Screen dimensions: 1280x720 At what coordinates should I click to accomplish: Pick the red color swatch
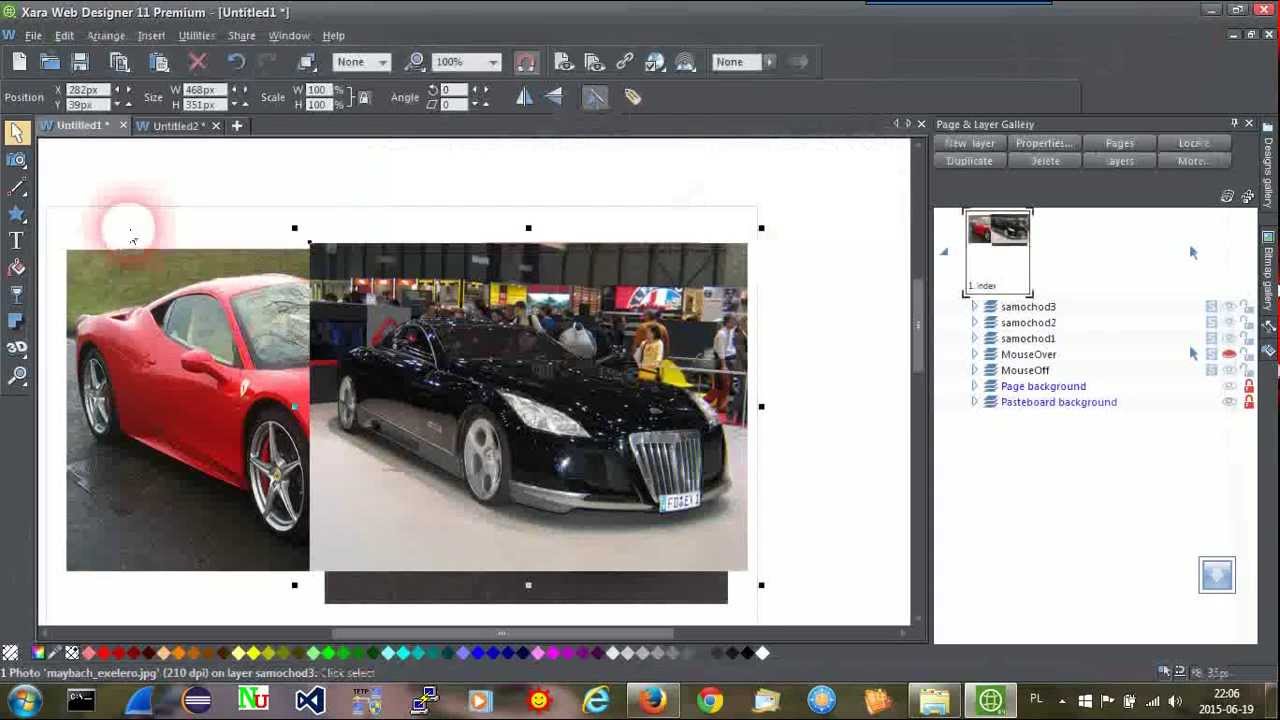[x=103, y=653]
